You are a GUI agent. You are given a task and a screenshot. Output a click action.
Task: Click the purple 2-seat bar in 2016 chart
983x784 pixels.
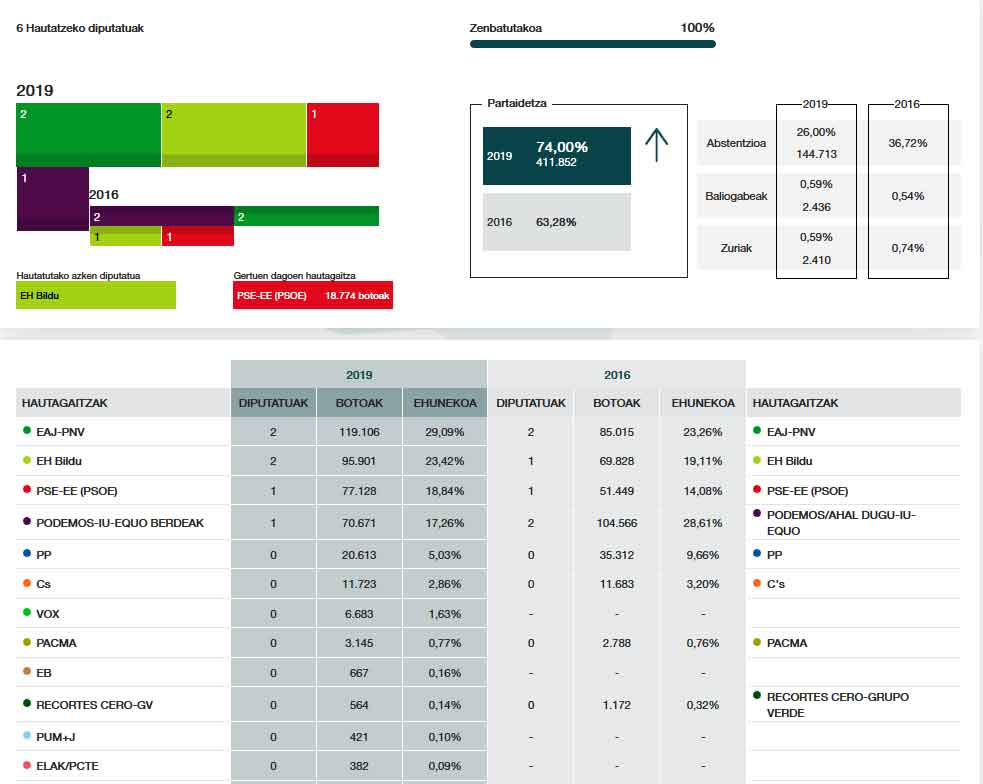[x=162, y=216]
